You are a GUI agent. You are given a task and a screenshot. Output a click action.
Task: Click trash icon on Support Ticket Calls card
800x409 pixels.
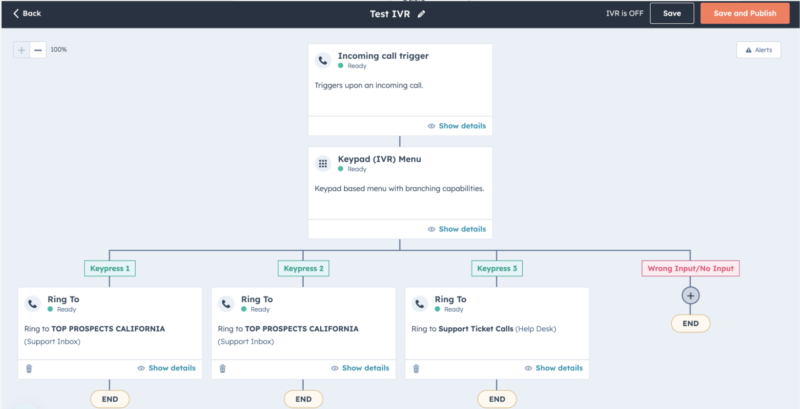(416, 368)
